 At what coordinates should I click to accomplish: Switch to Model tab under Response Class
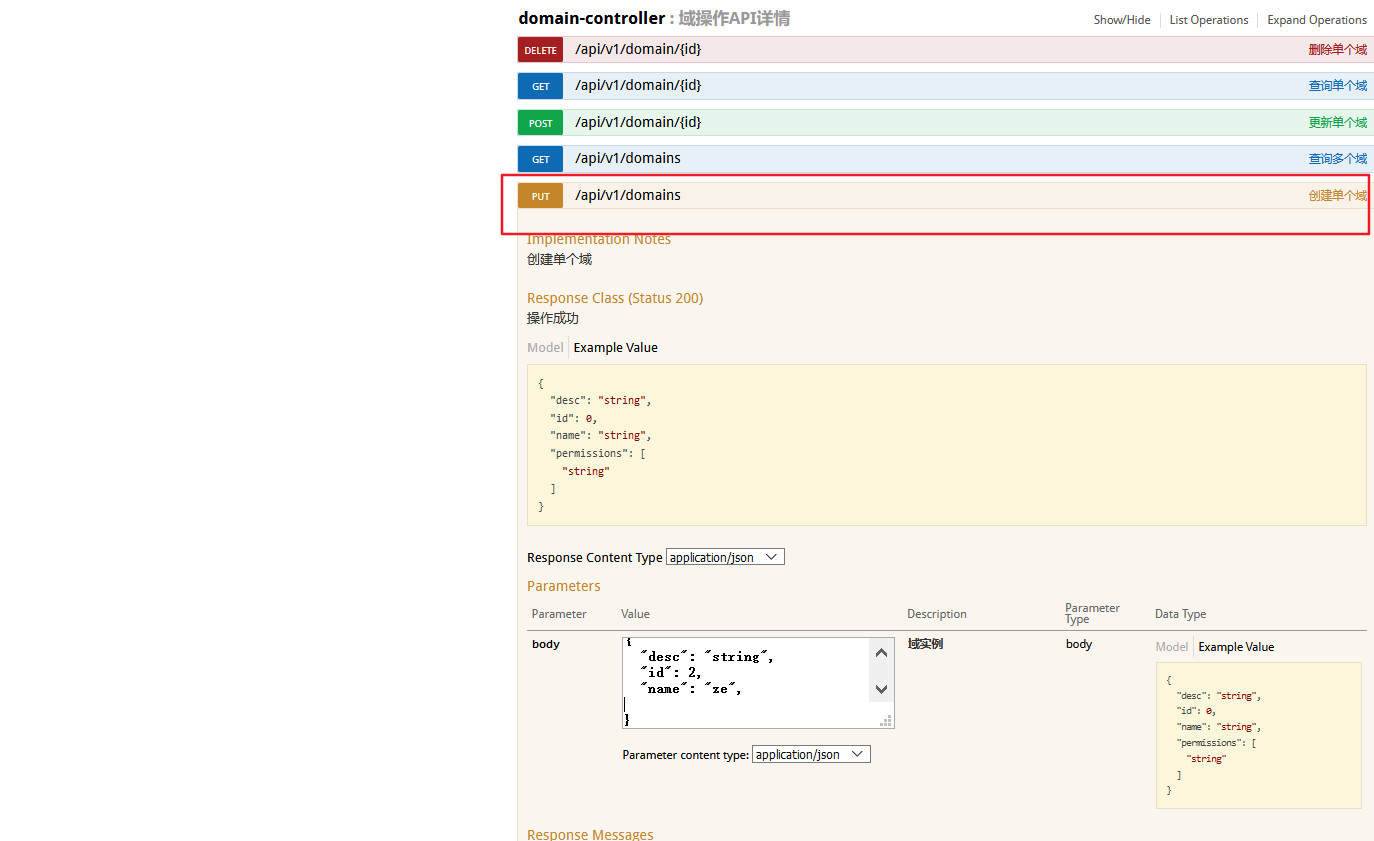click(x=545, y=348)
